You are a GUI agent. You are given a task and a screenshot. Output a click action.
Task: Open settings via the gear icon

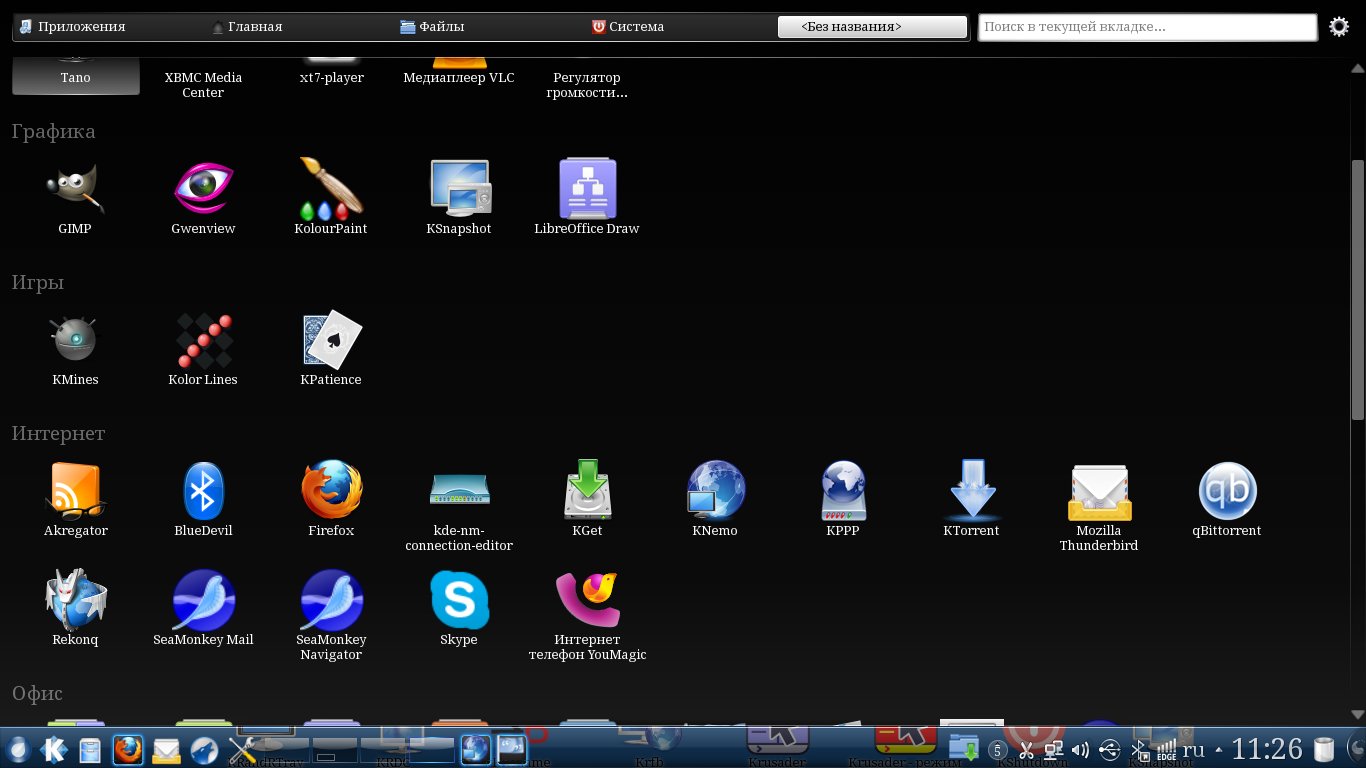click(1339, 27)
